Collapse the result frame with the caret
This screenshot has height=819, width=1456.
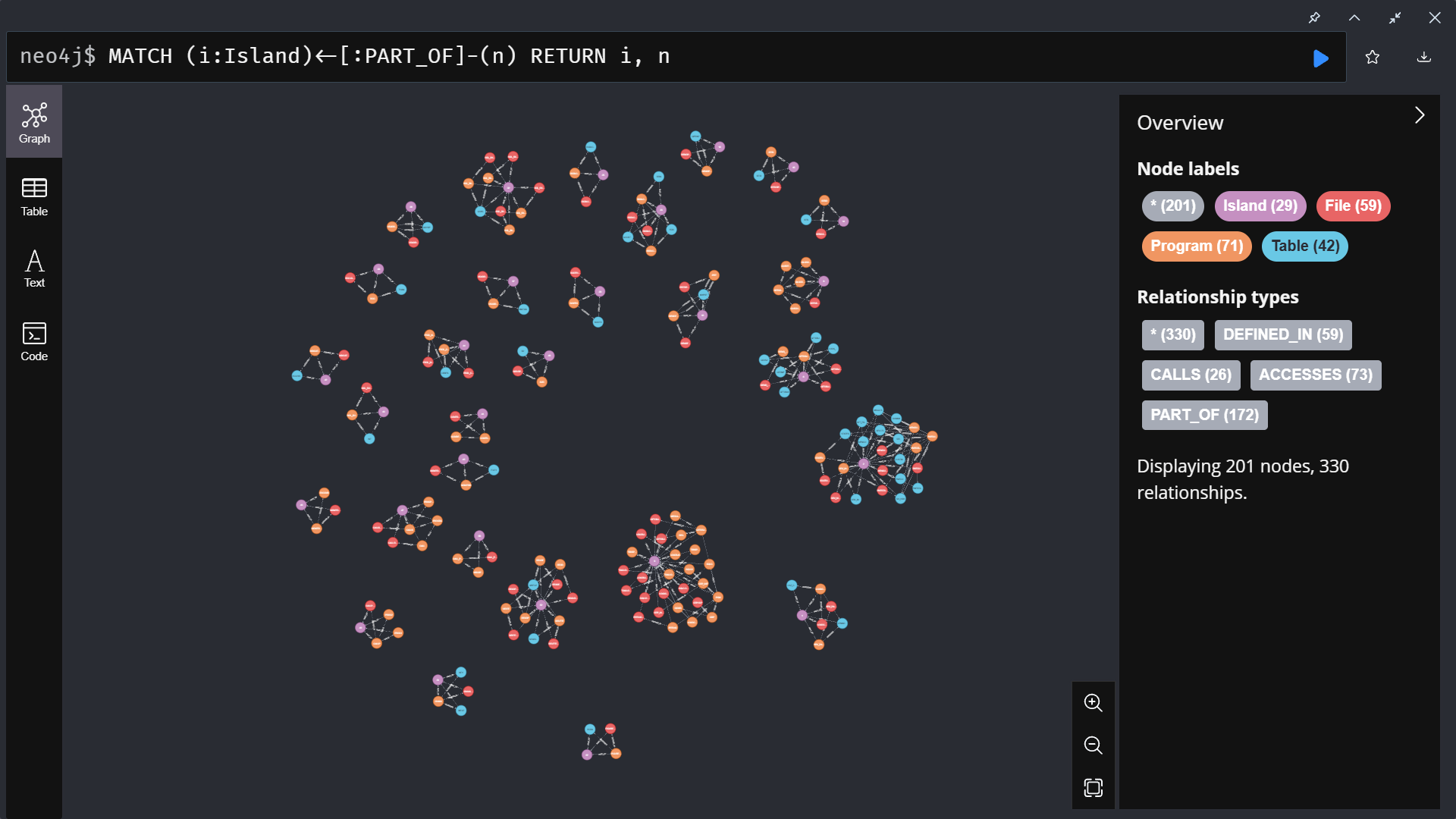[1354, 17]
